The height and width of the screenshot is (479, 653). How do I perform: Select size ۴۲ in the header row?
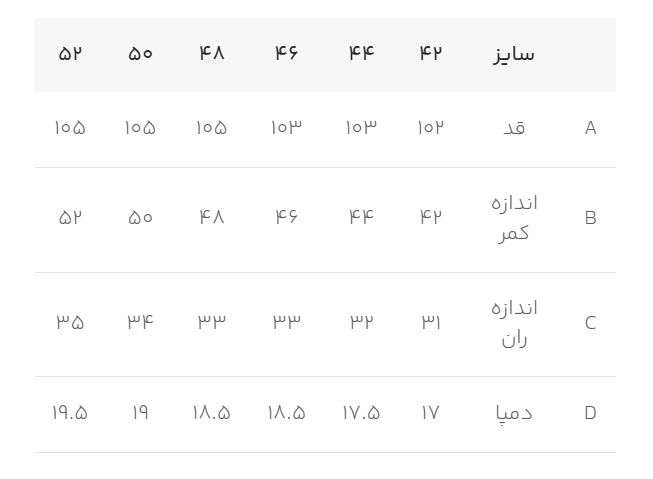[x=430, y=54]
